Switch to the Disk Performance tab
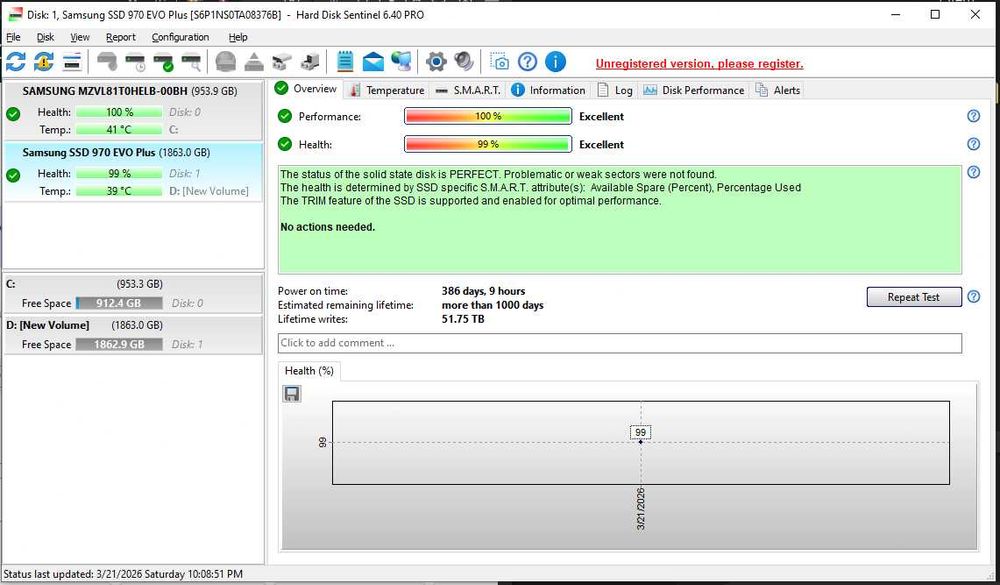Image resolution: width=1000 pixels, height=585 pixels. (694, 91)
